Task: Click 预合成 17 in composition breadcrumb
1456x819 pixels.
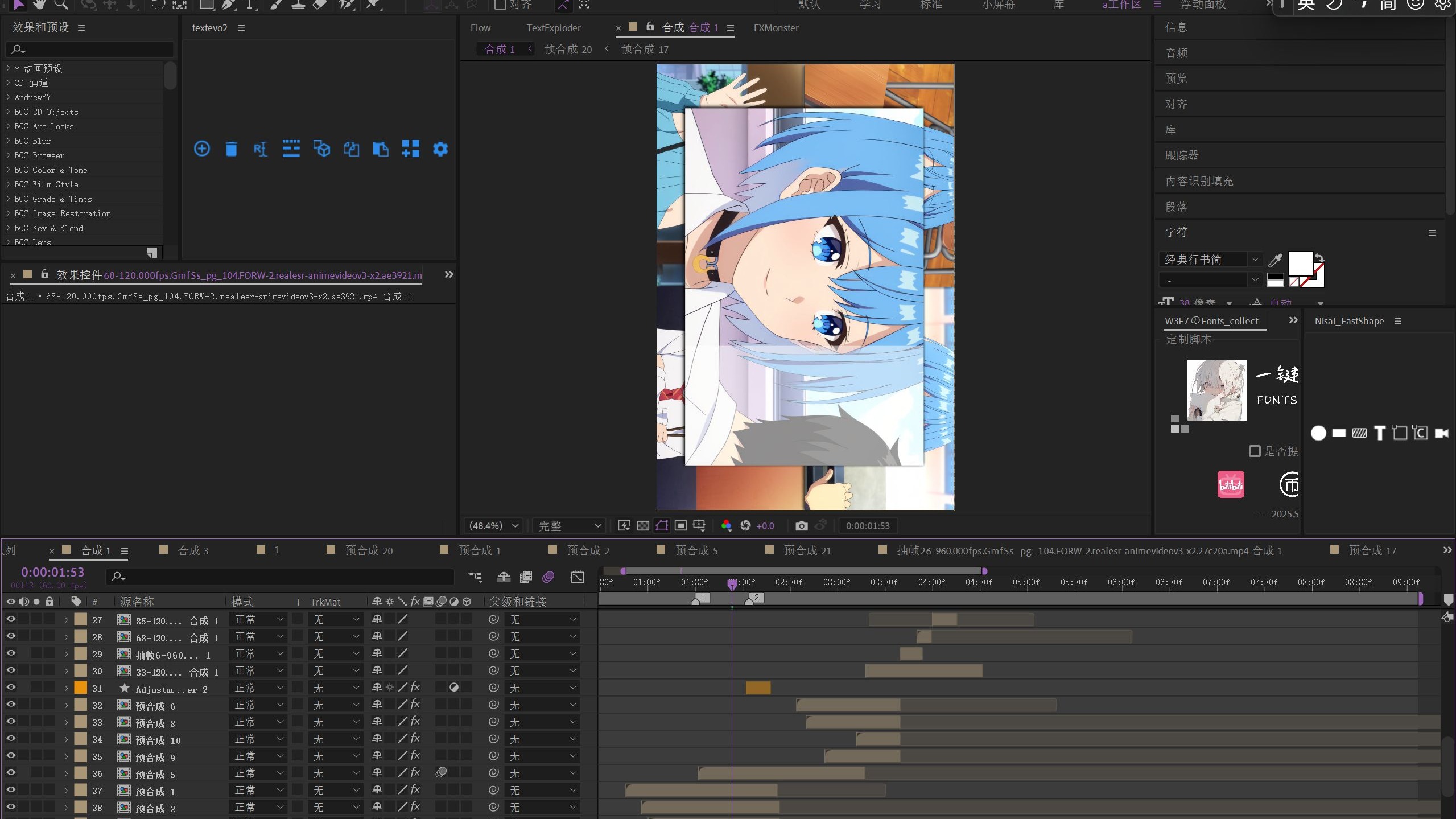Action: click(x=645, y=50)
